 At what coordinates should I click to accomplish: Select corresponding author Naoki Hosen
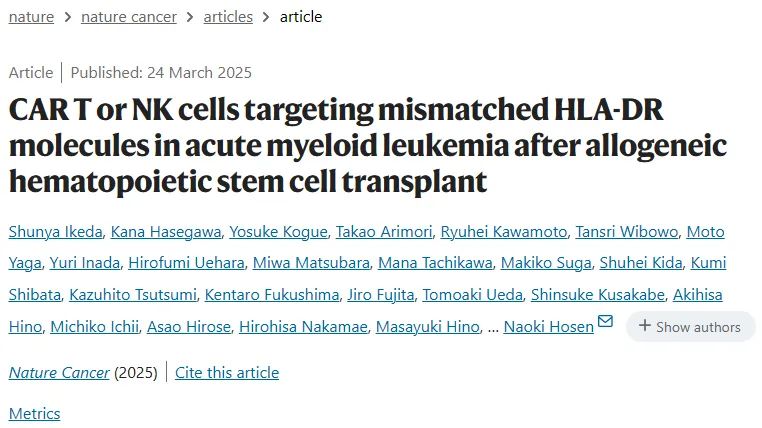pyautogui.click(x=548, y=326)
